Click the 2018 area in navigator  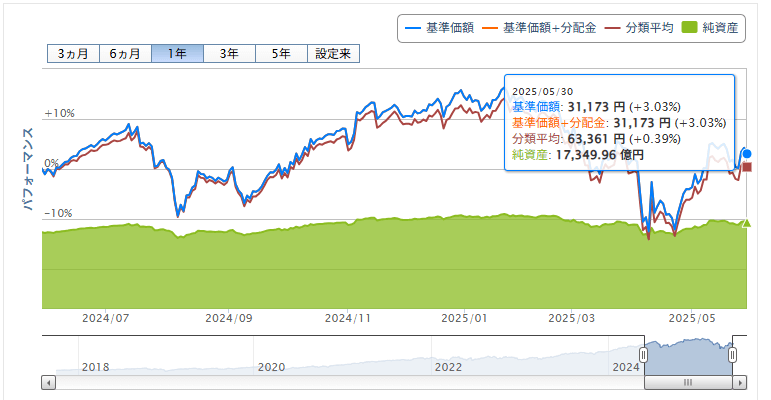point(96,366)
